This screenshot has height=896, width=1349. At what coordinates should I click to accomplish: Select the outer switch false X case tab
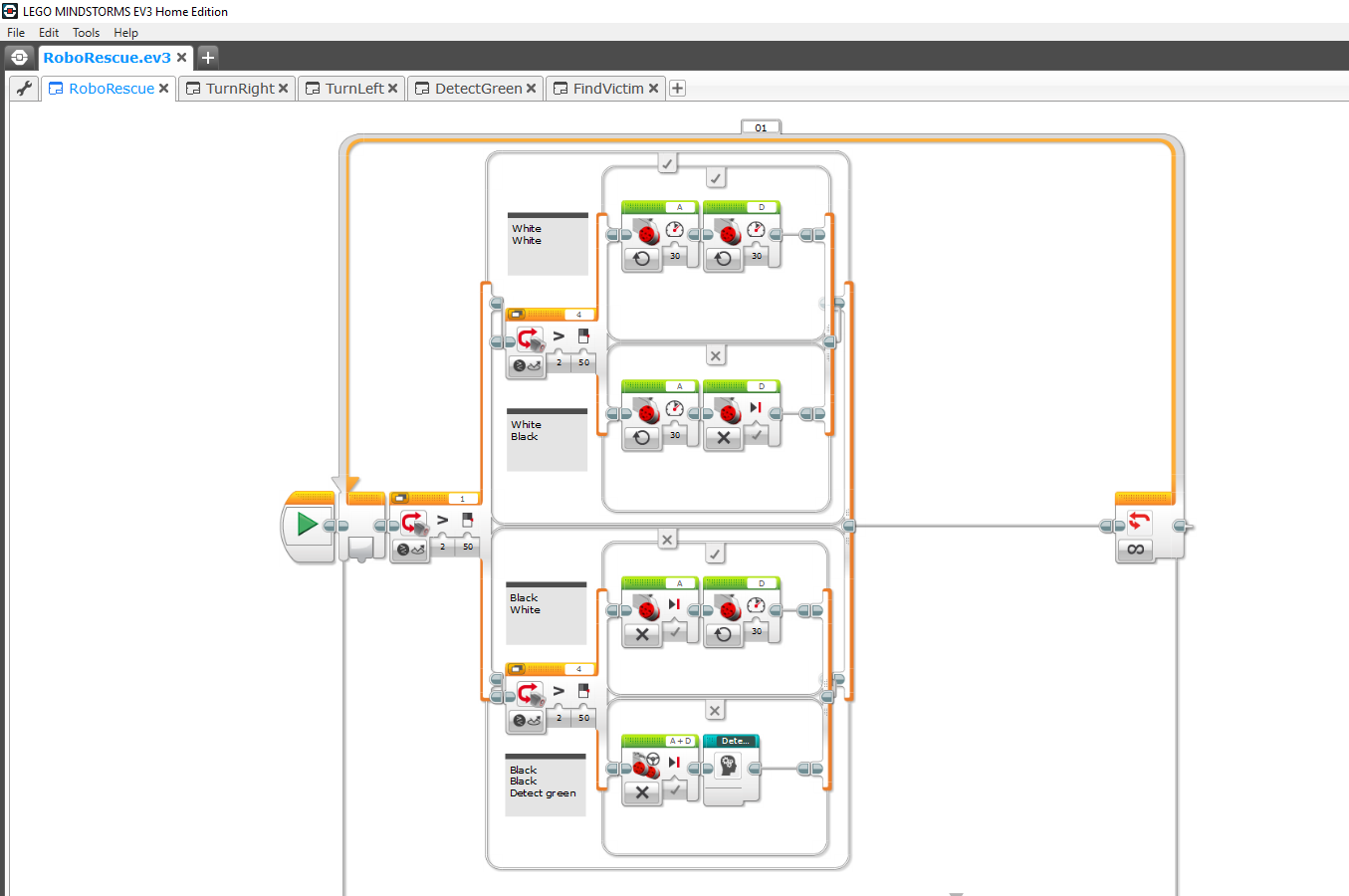[x=668, y=539]
